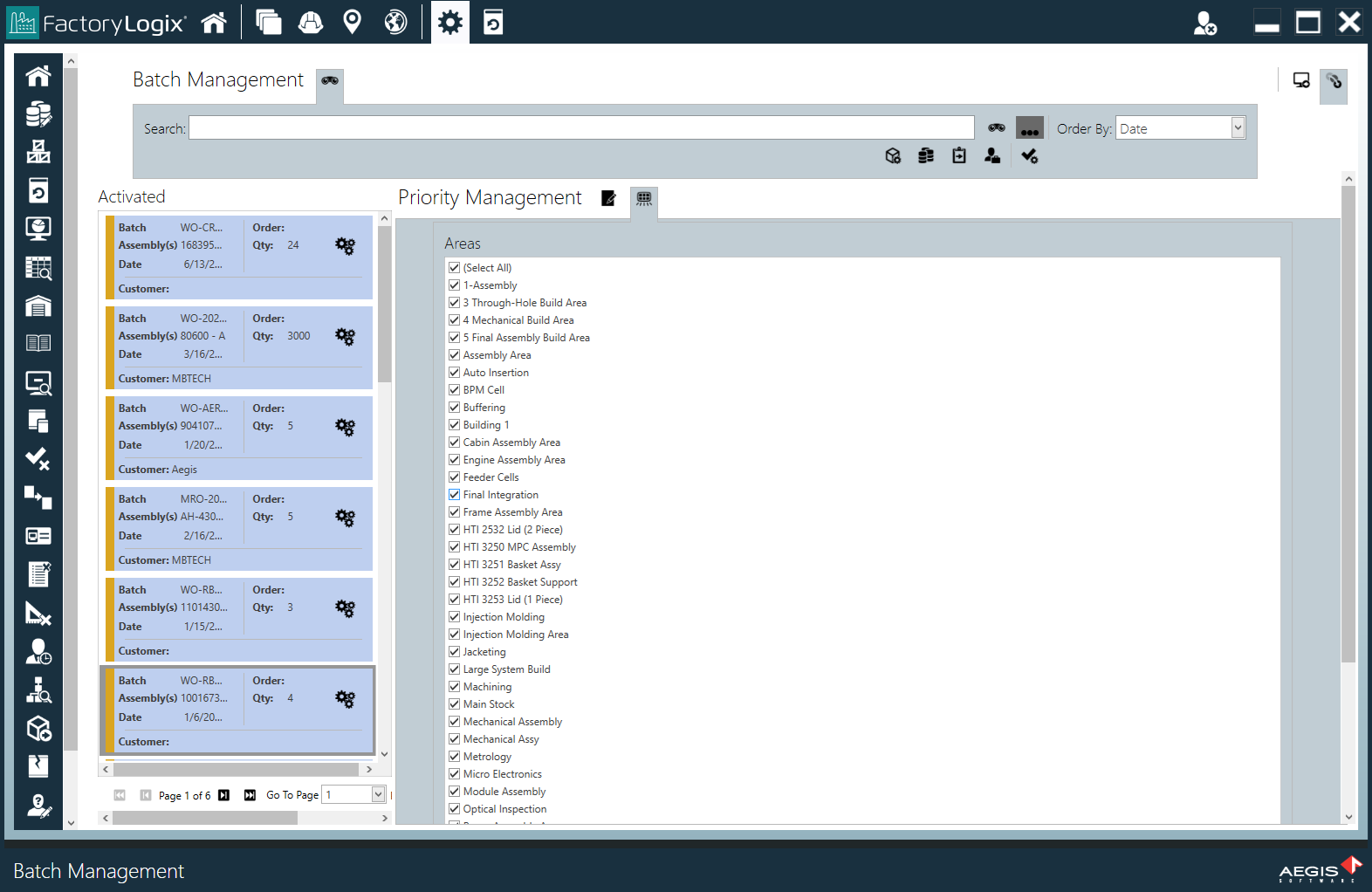Click the home icon in top toolbar
1372x892 pixels.
click(x=214, y=22)
